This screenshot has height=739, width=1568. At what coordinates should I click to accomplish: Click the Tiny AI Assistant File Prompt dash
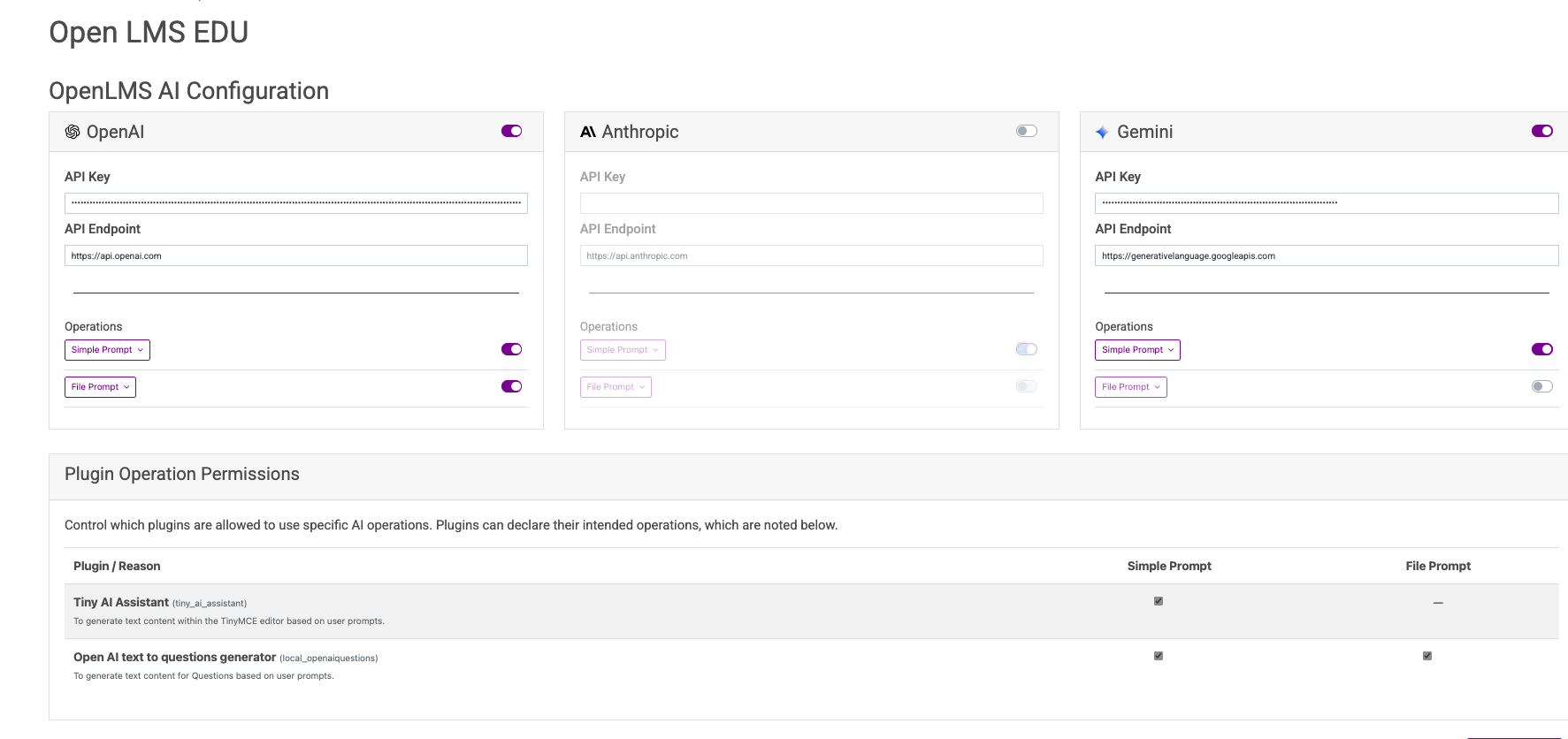point(1438,603)
